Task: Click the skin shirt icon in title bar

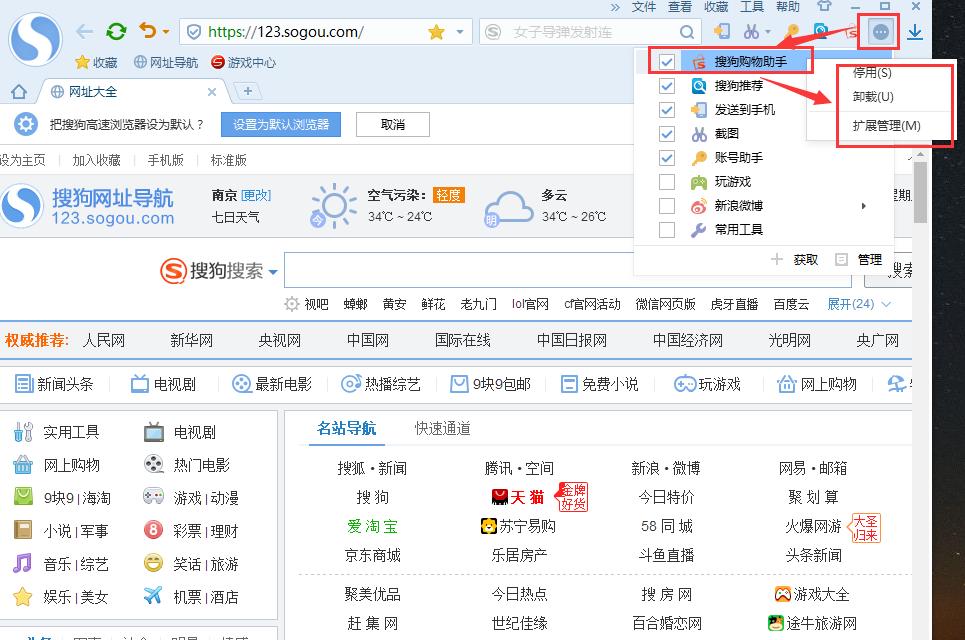Action: tap(824, 6)
